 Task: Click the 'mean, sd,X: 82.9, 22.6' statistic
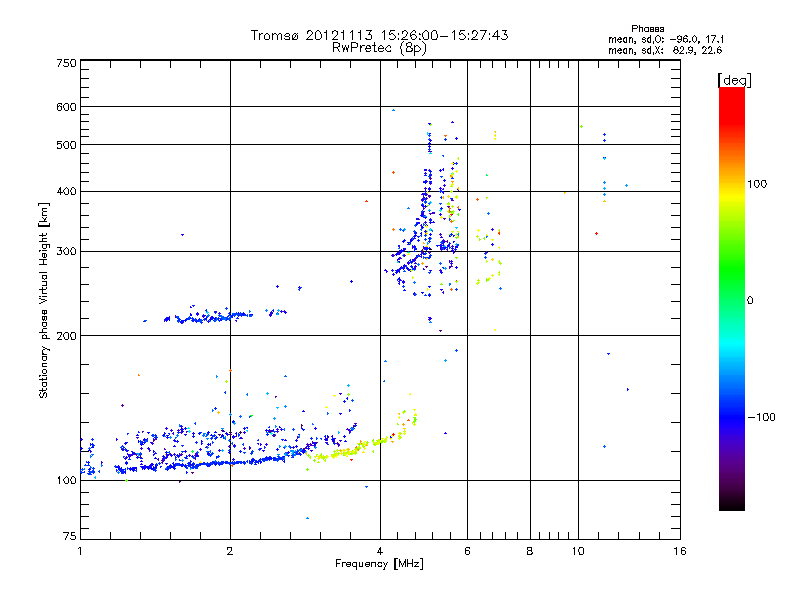tap(665, 50)
